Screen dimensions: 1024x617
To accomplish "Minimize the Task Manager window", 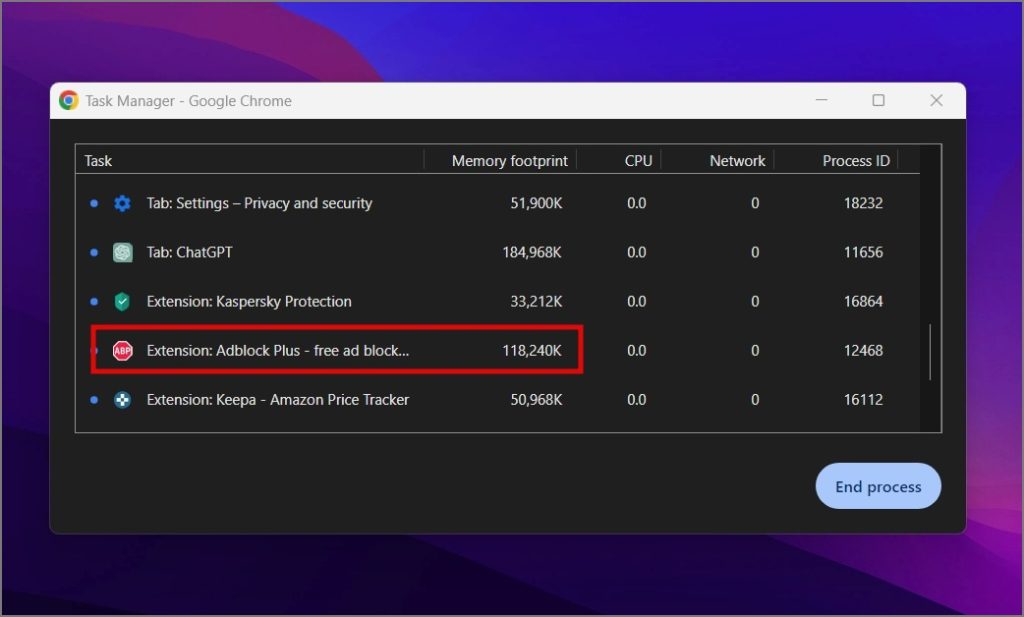I will [x=822, y=100].
